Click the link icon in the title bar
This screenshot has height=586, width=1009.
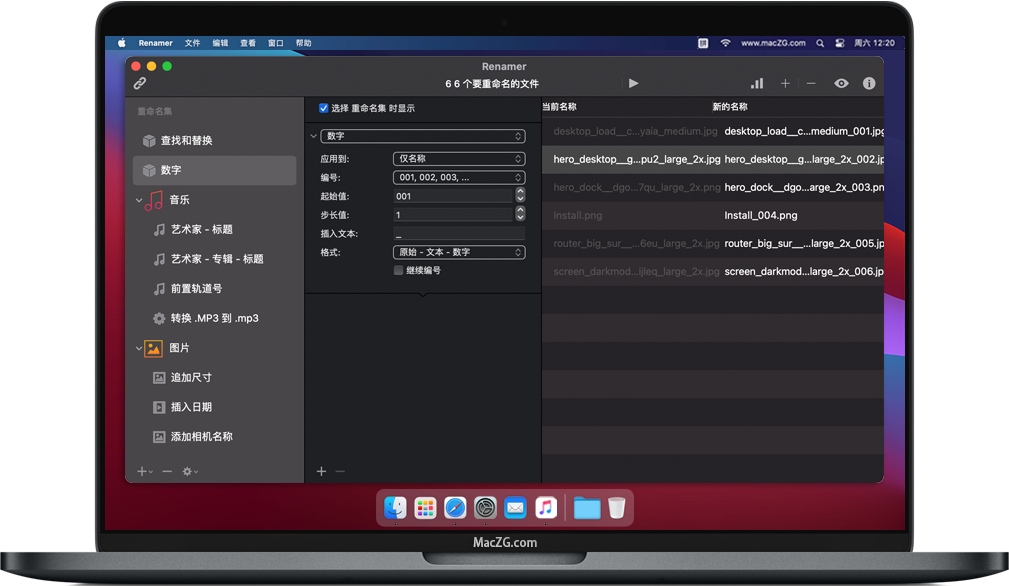(140, 84)
